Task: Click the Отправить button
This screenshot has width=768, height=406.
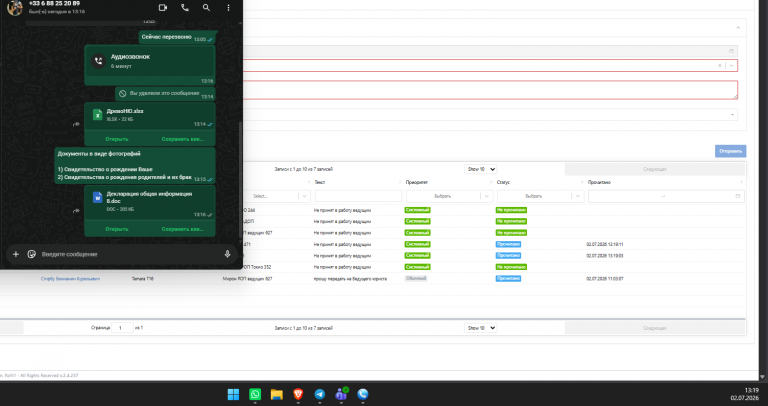Action: (x=730, y=151)
